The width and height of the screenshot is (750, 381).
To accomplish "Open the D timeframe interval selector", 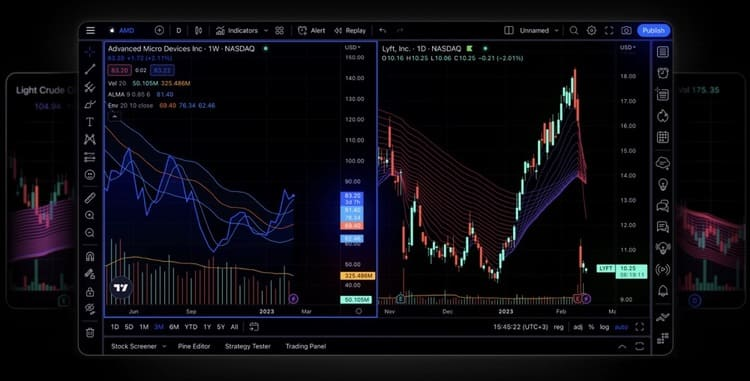I will 179,31.
